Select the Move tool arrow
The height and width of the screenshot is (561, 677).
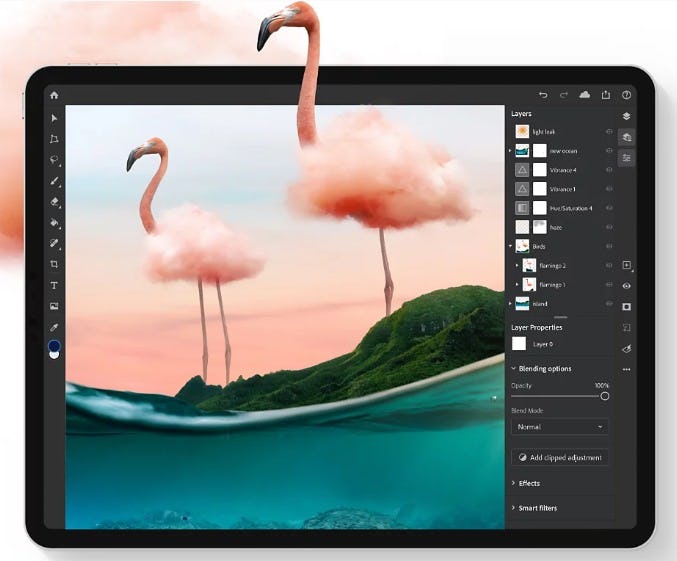[x=54, y=118]
